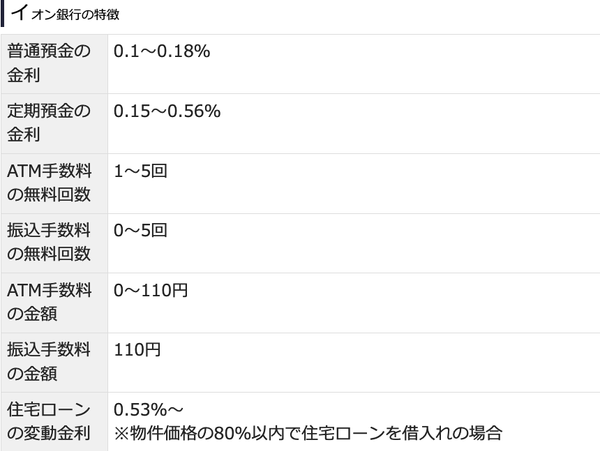This screenshot has height=451, width=600.
Task: Click the ATM手数料の金額 label cell
Action: [53, 303]
